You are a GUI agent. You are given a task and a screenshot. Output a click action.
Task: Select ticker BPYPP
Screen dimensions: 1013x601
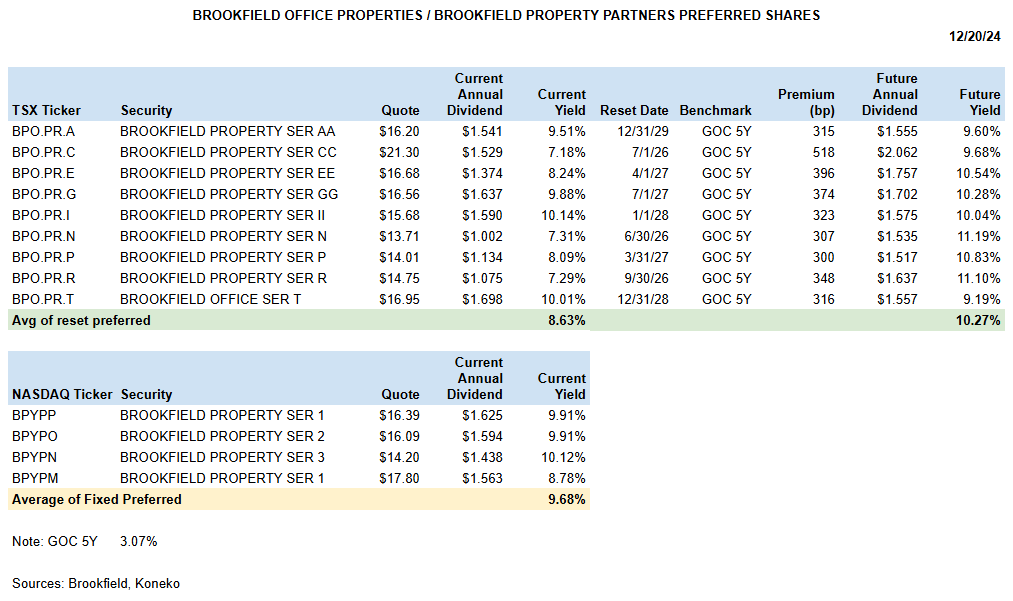tap(34, 416)
